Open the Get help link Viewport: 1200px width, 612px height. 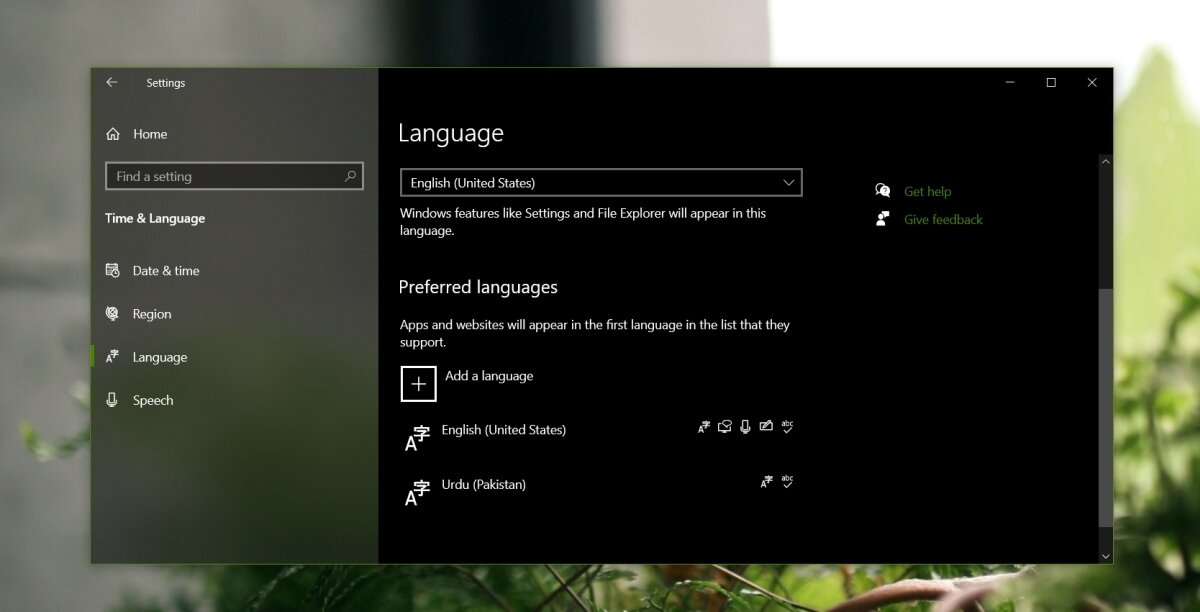click(927, 190)
